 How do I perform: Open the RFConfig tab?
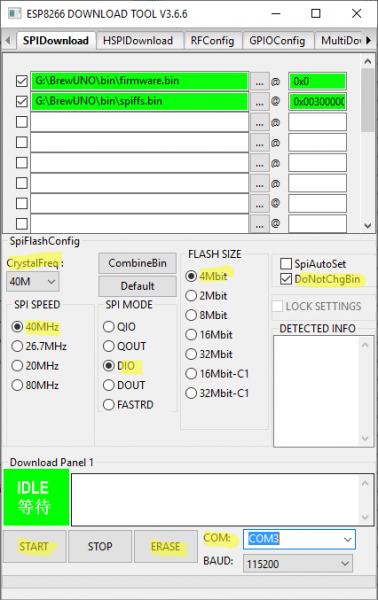(x=212, y=41)
